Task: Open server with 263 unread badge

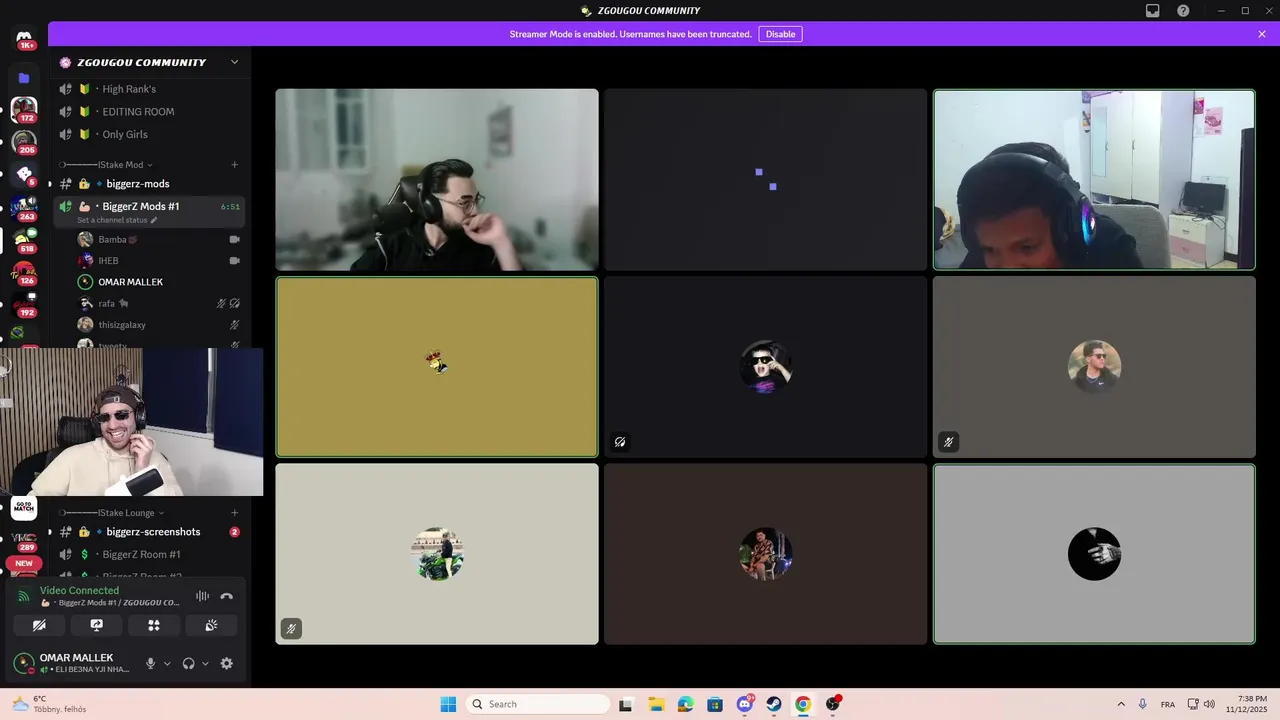Action: click(x=24, y=208)
